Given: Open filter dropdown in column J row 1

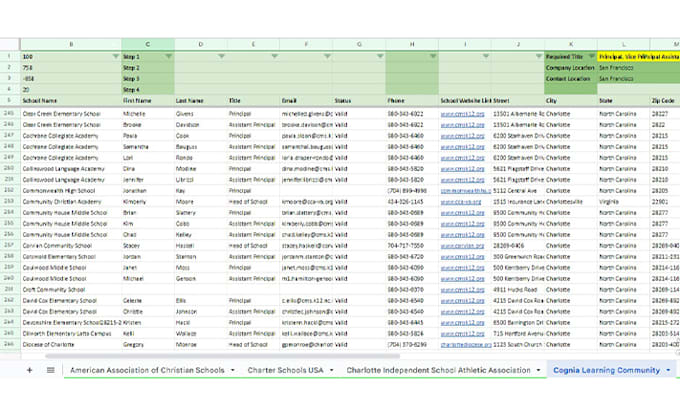Looking at the screenshot, I should pos(539,56).
